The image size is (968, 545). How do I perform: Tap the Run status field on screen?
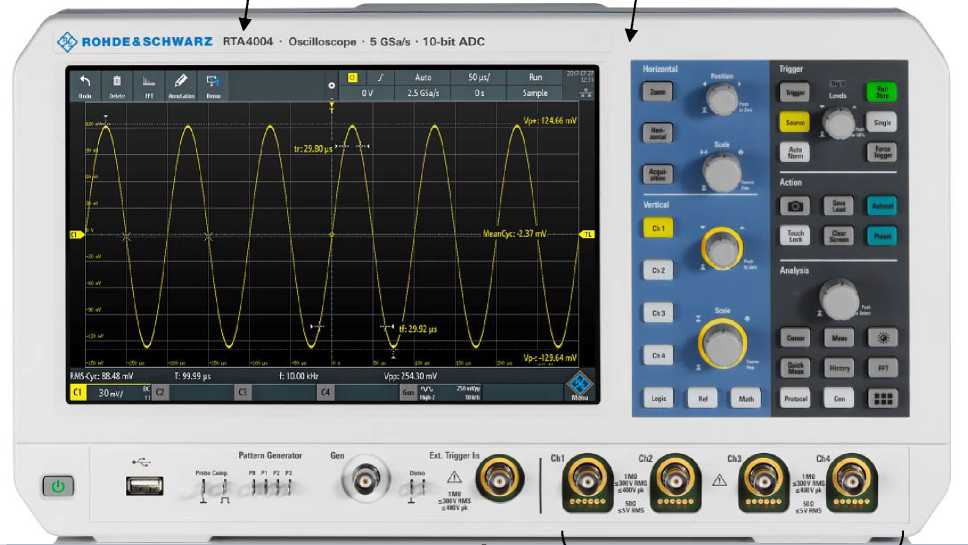point(535,78)
